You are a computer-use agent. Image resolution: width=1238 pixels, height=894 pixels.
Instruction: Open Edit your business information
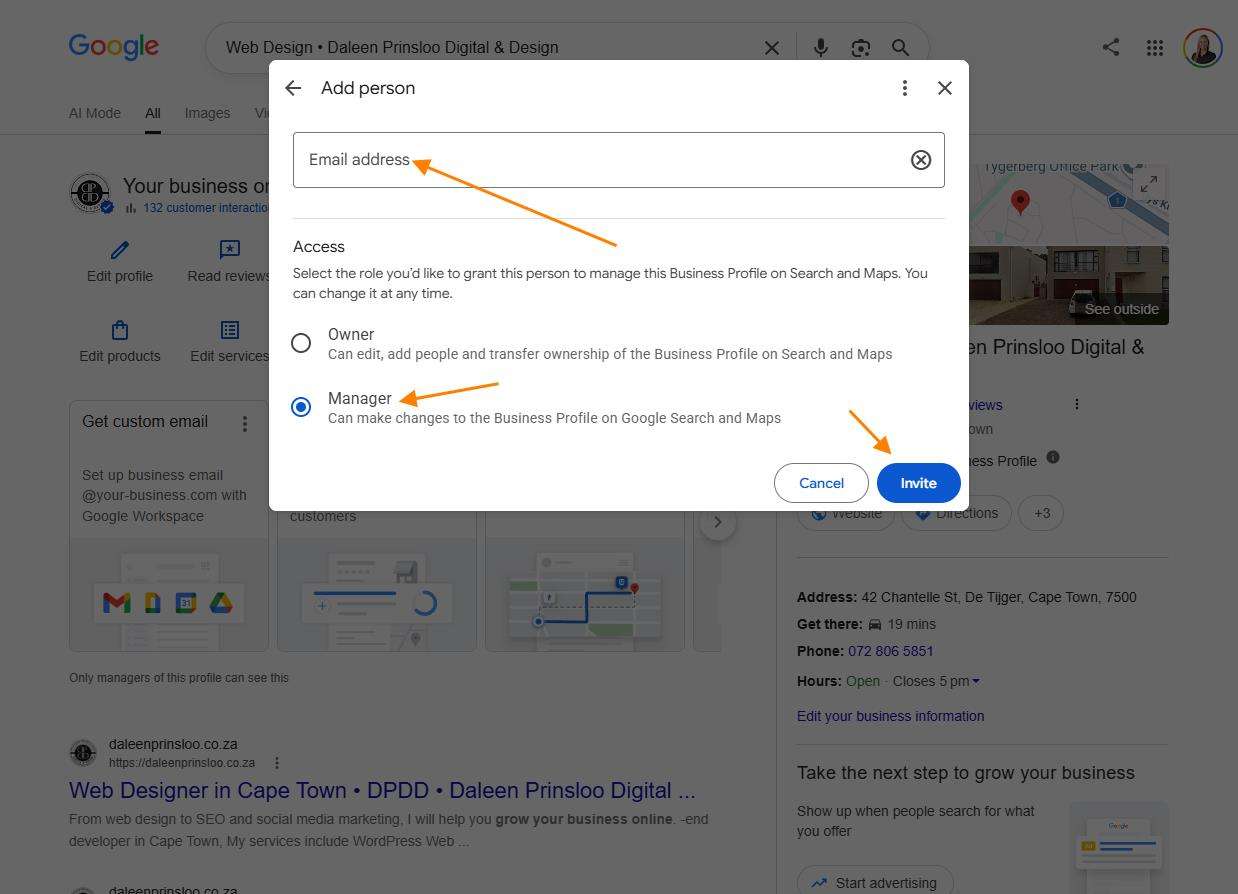(890, 716)
